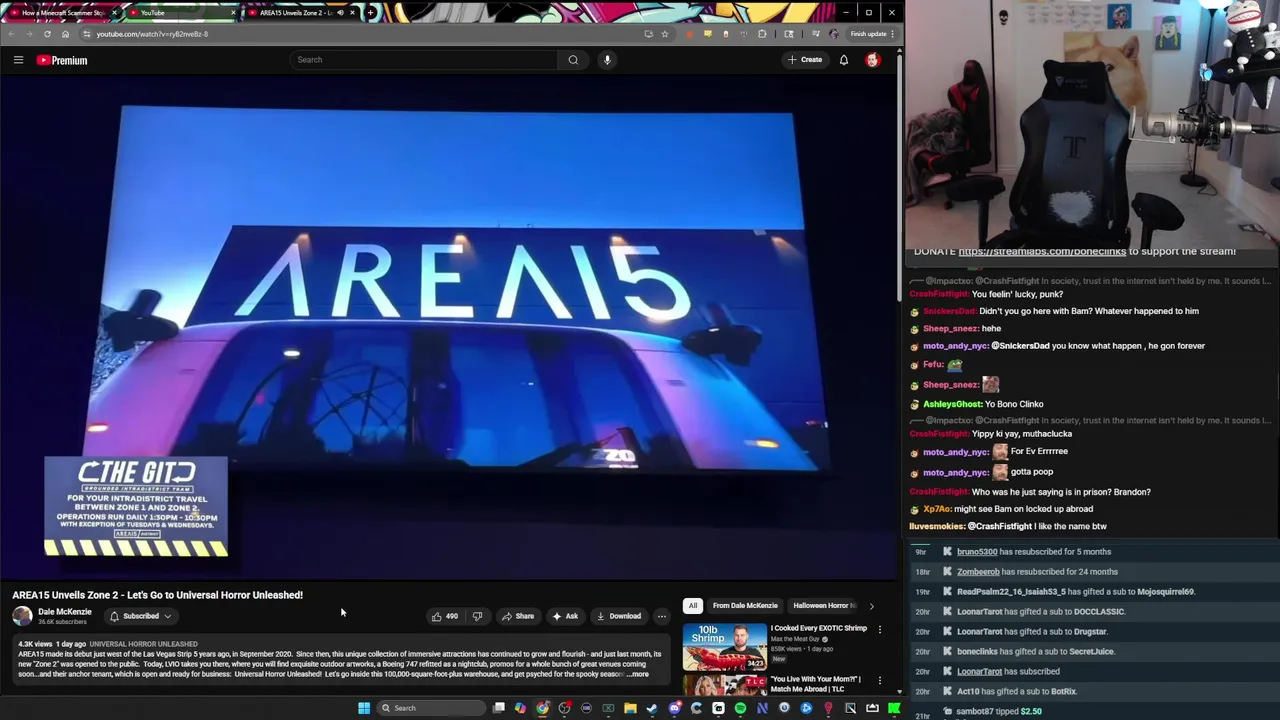
Task: Switch to the YouTube tab
Action: tap(182, 13)
